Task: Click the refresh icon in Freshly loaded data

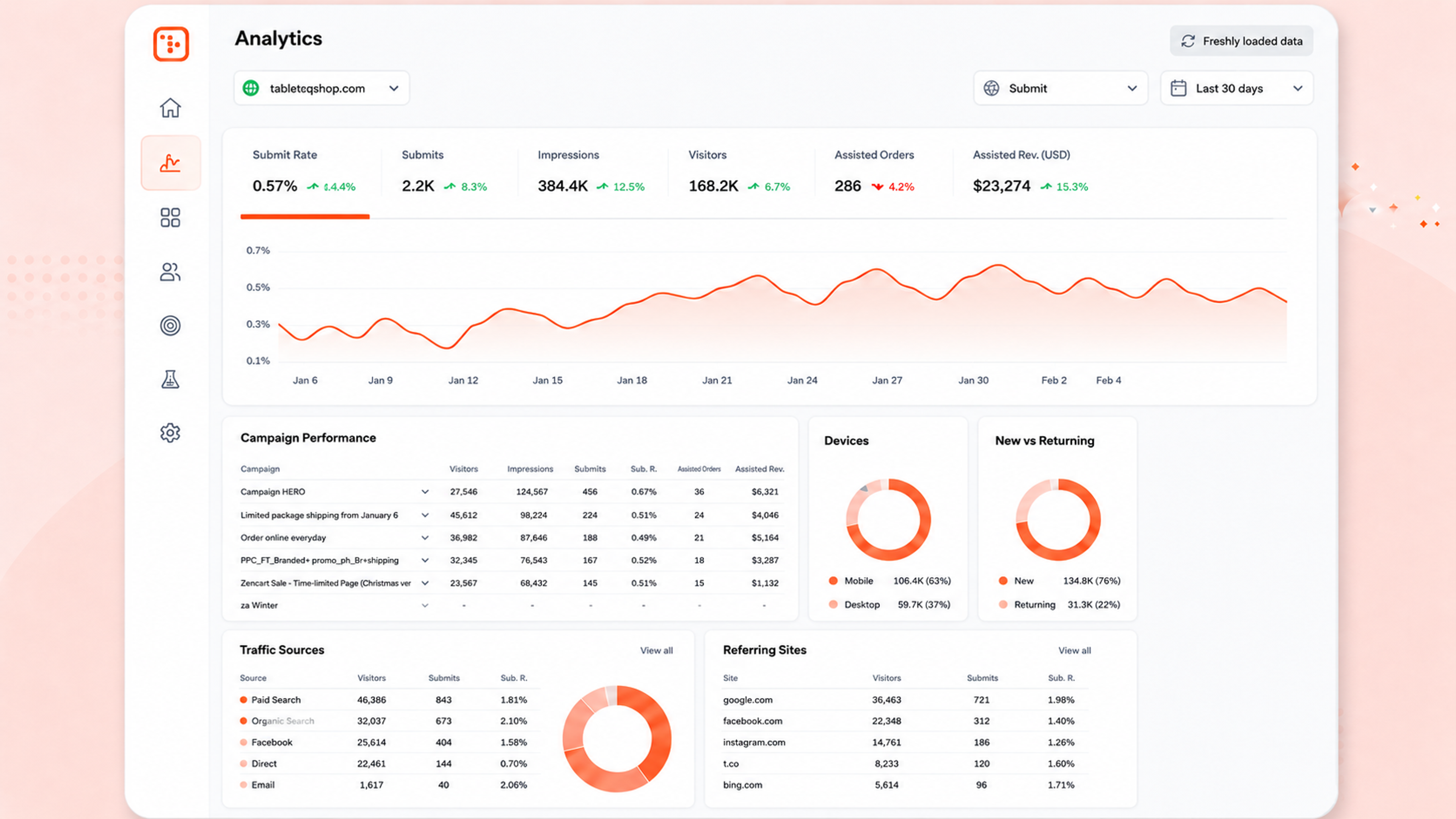Action: point(1188,41)
